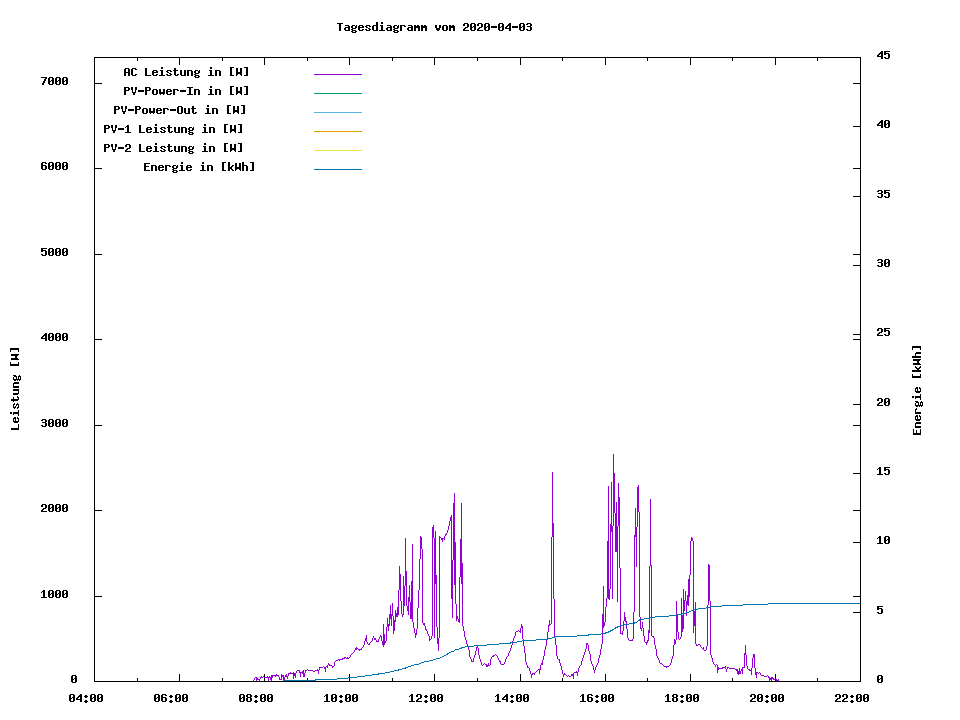Click the 45 tick label on energy axis

884,55
